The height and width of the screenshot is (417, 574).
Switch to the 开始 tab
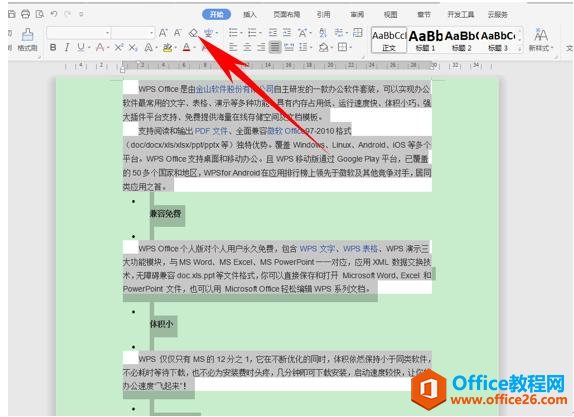tap(216, 14)
